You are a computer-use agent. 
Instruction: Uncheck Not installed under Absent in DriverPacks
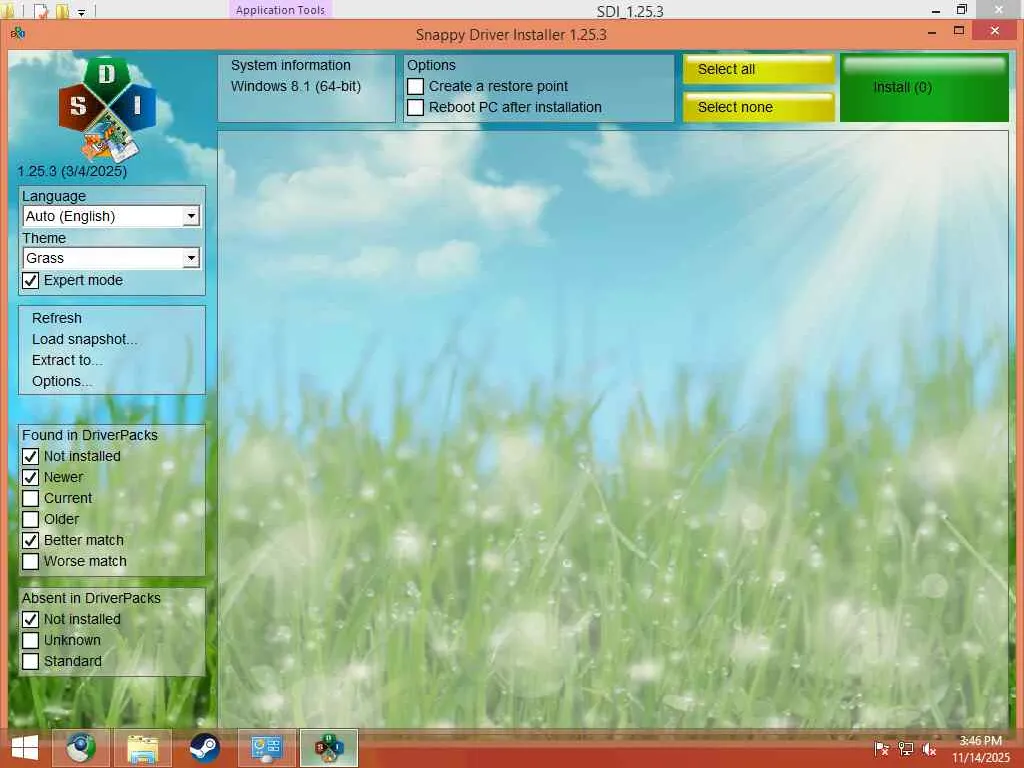click(31, 619)
